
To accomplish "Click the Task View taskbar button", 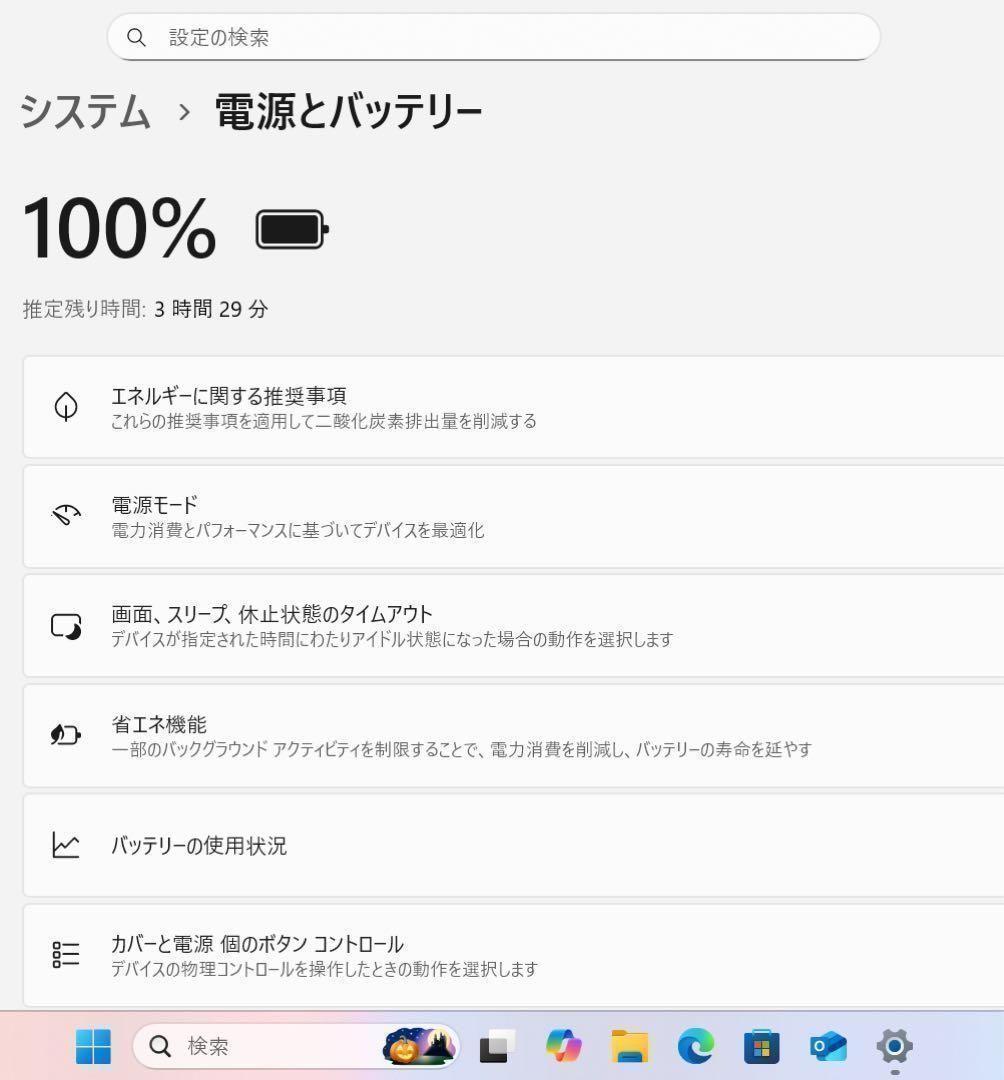I will (x=497, y=1046).
